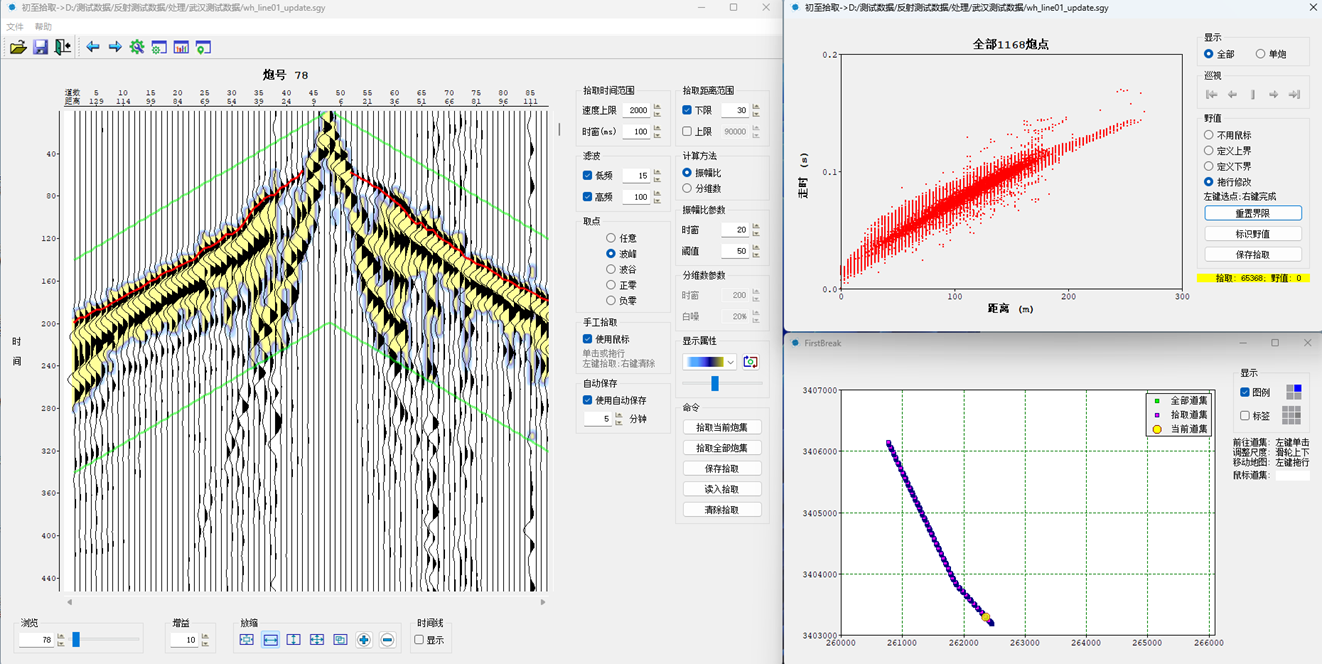Click the 速度上限 input field
Image resolution: width=1322 pixels, height=664 pixels.
(635, 111)
